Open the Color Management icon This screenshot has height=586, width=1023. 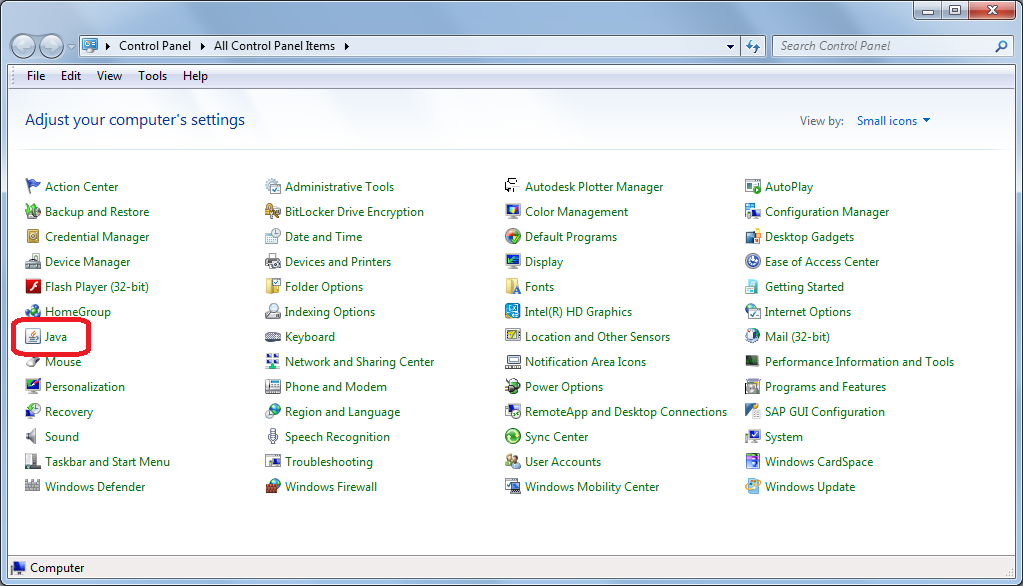click(x=513, y=211)
